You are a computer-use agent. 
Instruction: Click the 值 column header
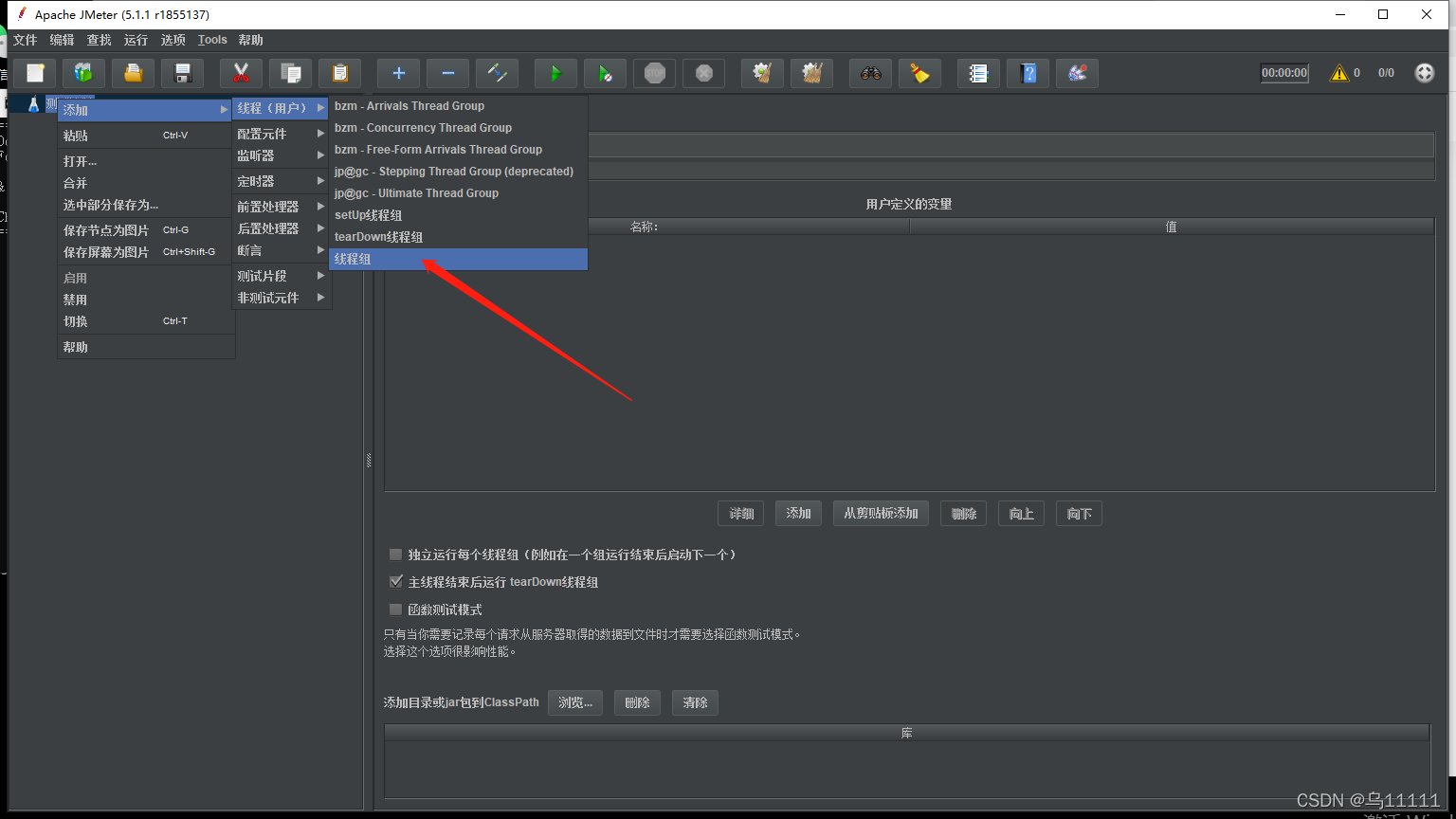point(1172,227)
